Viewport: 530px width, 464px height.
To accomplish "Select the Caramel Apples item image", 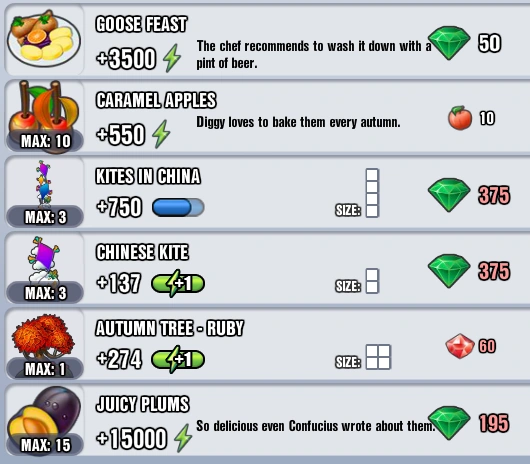I will click(x=44, y=117).
